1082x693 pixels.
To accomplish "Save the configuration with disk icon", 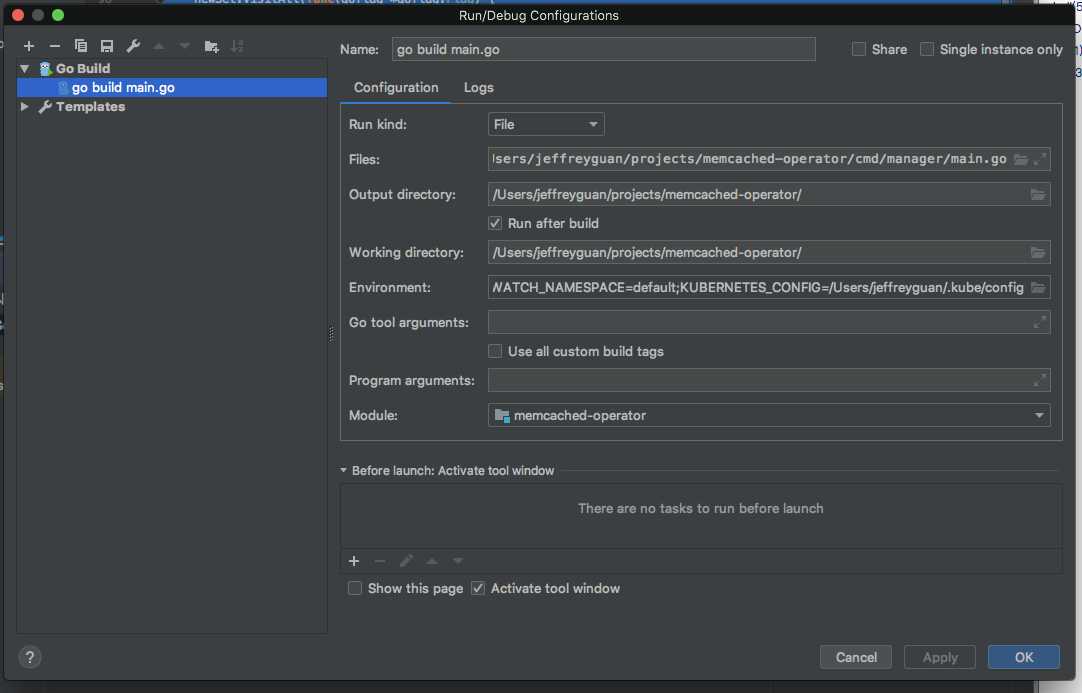I will 107,46.
